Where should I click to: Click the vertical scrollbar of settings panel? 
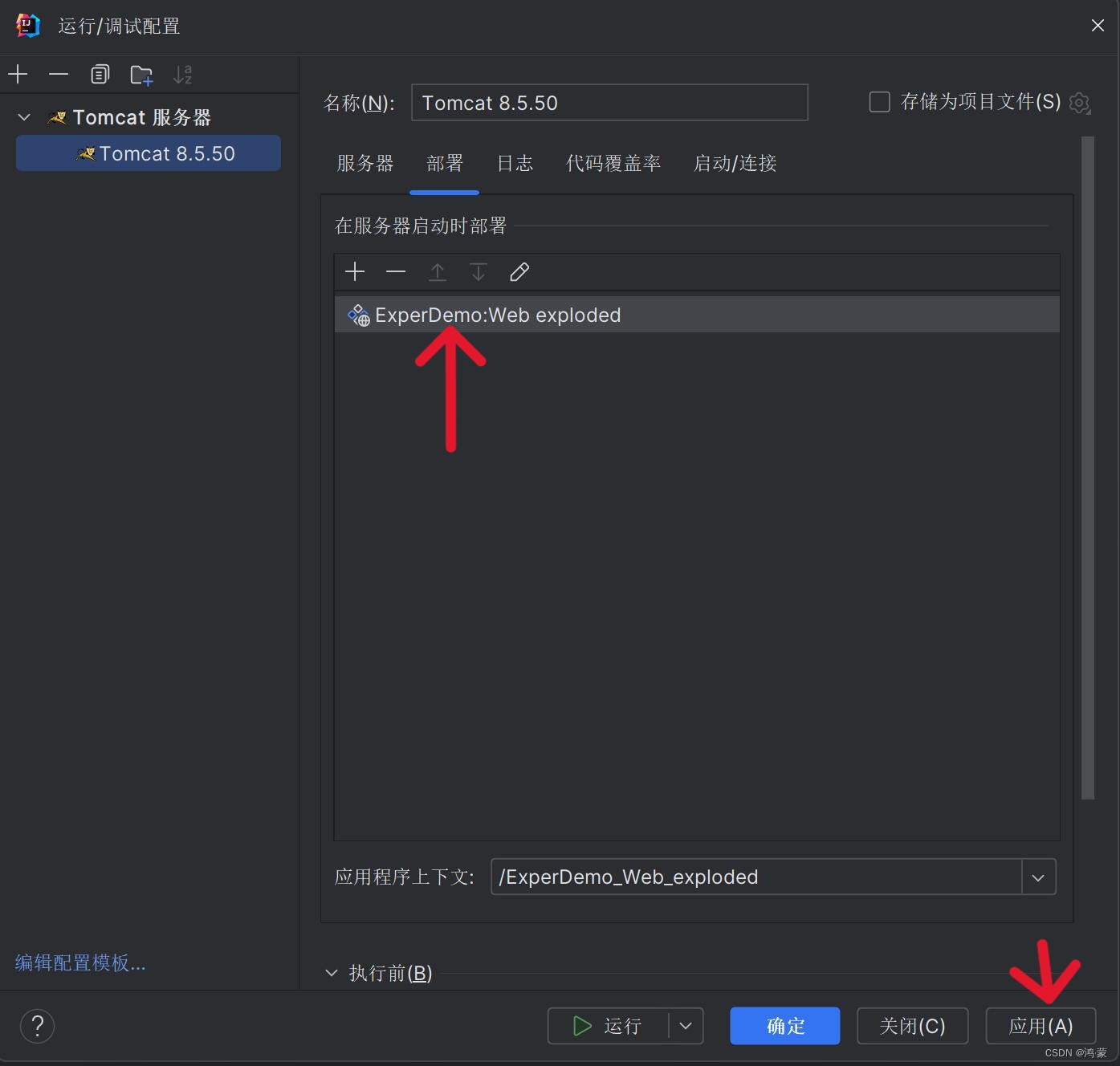1088,468
